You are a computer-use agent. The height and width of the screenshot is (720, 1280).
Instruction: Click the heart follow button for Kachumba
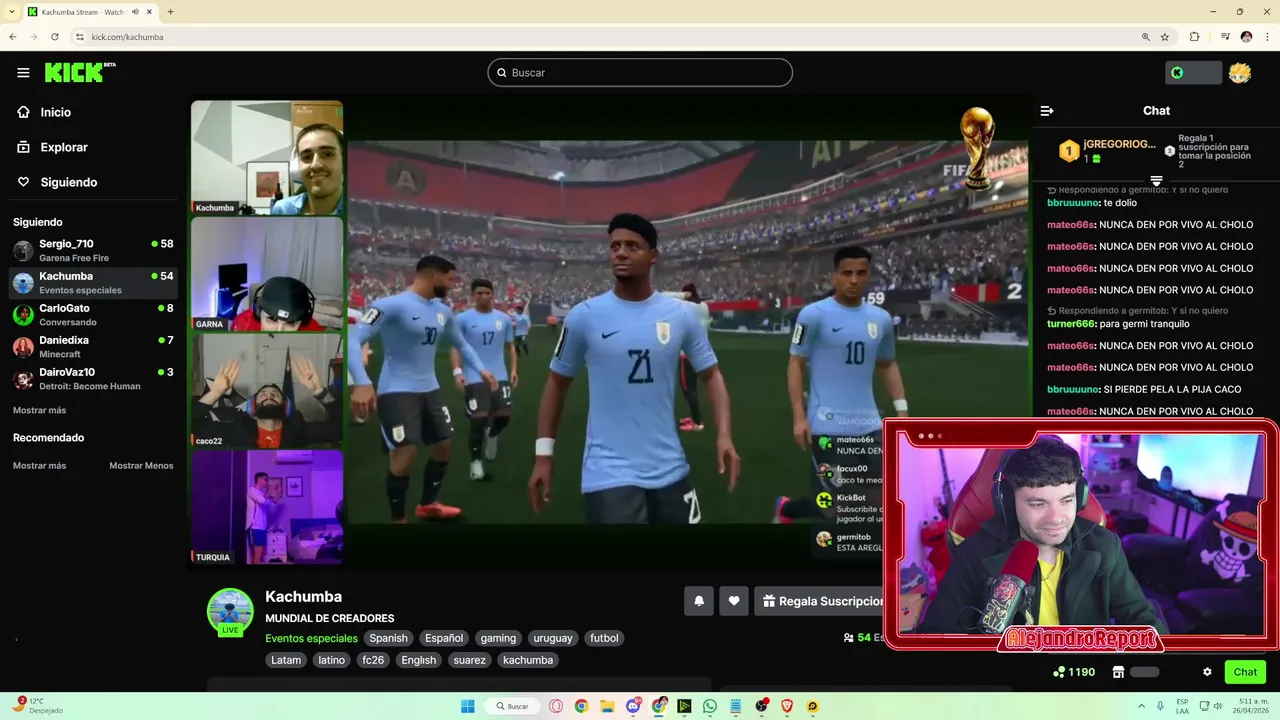point(734,601)
